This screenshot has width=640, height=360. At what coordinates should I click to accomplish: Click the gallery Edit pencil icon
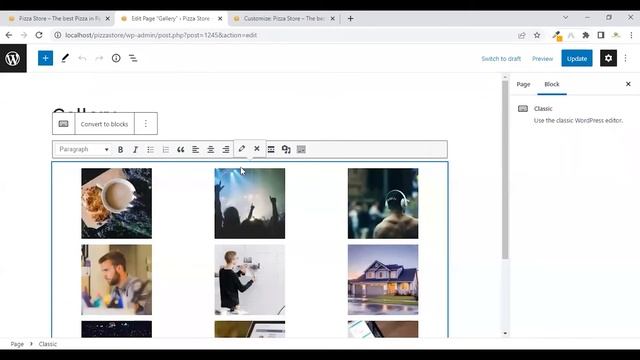point(242,149)
